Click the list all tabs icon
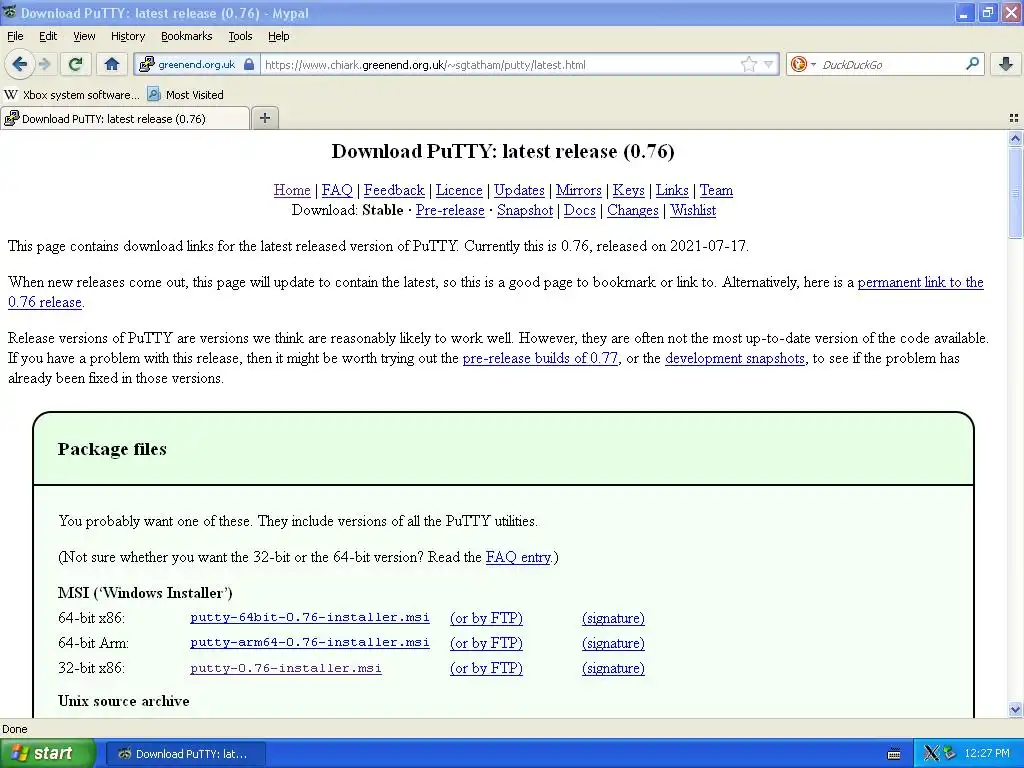The width and height of the screenshot is (1024, 768). (1014, 118)
